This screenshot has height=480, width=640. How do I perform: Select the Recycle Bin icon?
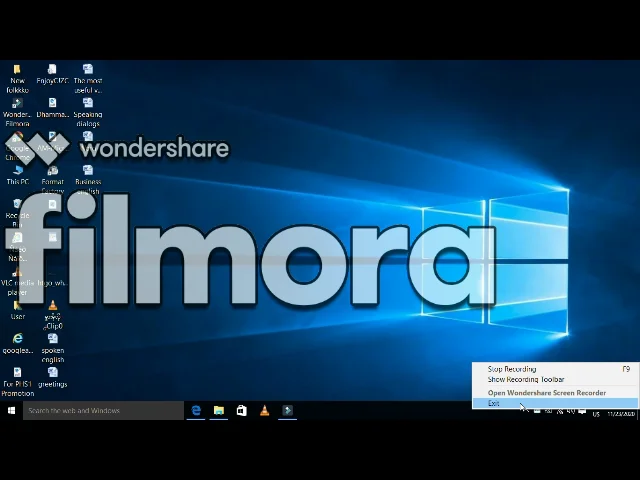pyautogui.click(x=17, y=213)
